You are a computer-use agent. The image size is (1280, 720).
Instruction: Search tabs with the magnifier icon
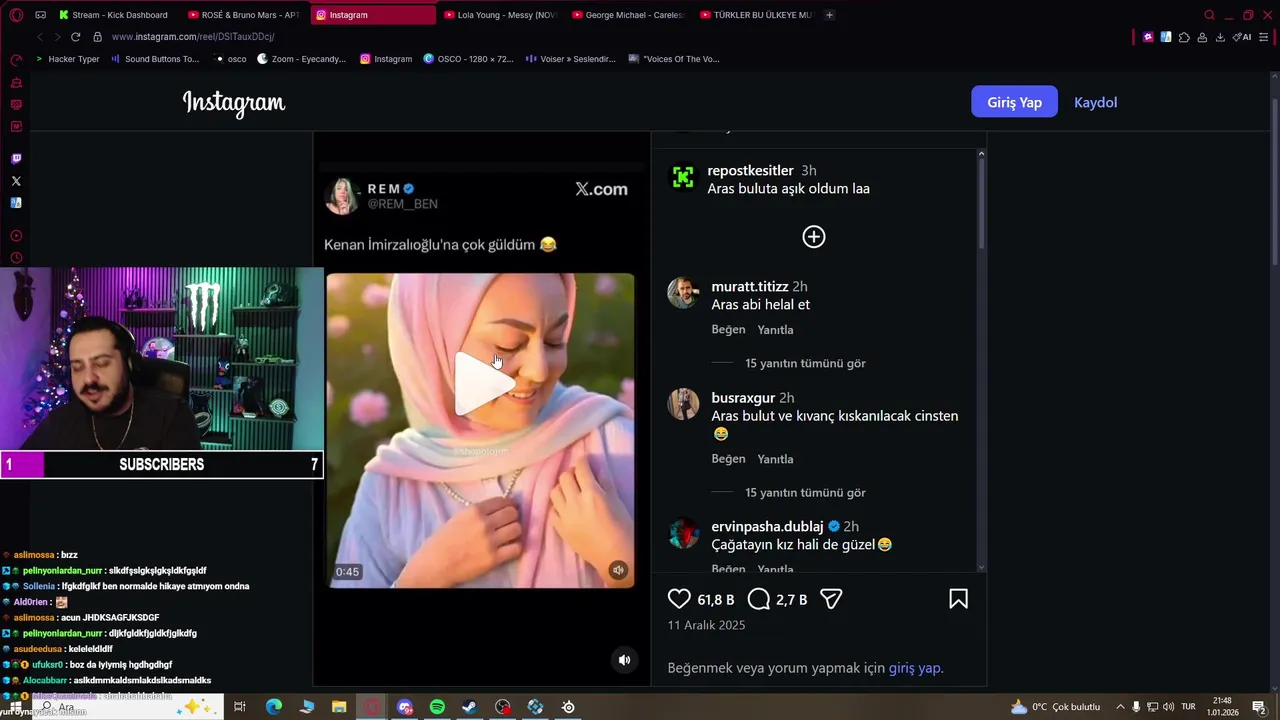point(1209,15)
